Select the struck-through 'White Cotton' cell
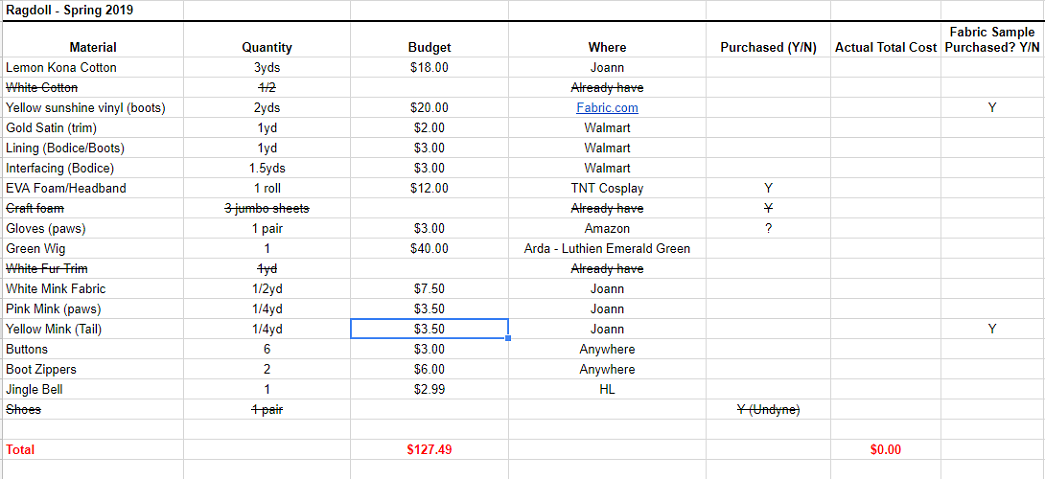 [93, 88]
